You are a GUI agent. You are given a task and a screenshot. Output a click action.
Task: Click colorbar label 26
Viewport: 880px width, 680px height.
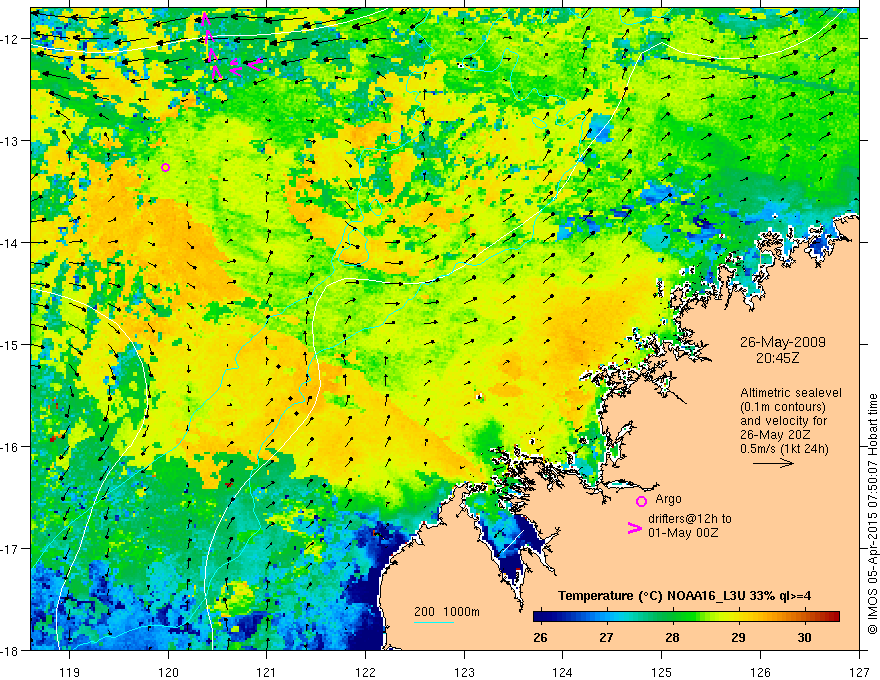[x=540, y=638]
